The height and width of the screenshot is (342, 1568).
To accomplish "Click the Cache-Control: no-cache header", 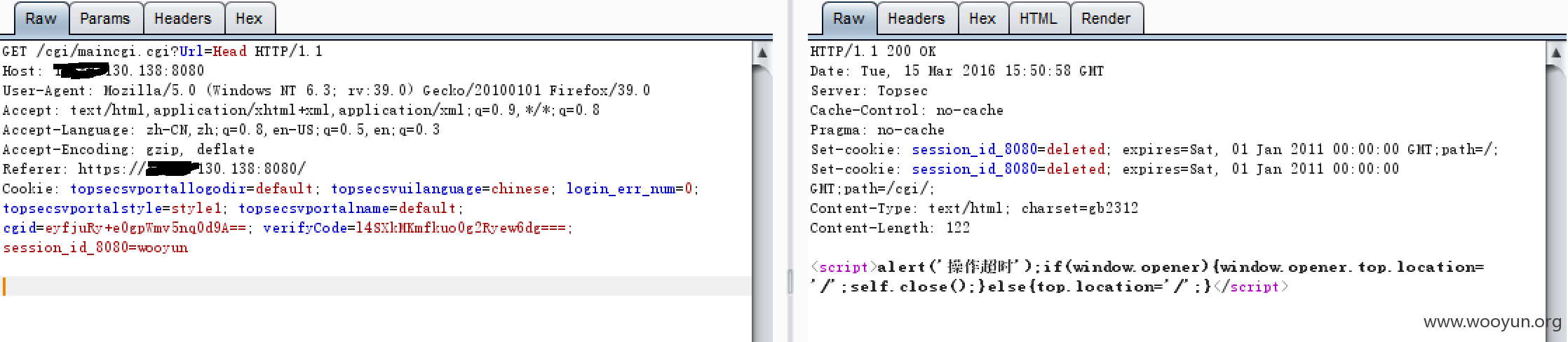I will [x=907, y=110].
